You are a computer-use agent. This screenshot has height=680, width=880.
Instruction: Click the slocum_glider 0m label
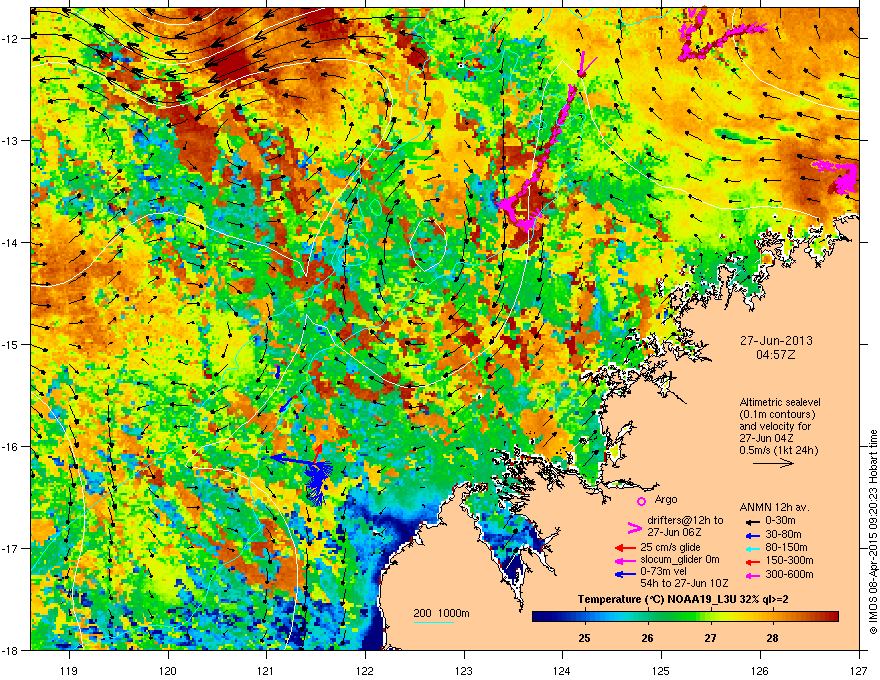(680, 559)
